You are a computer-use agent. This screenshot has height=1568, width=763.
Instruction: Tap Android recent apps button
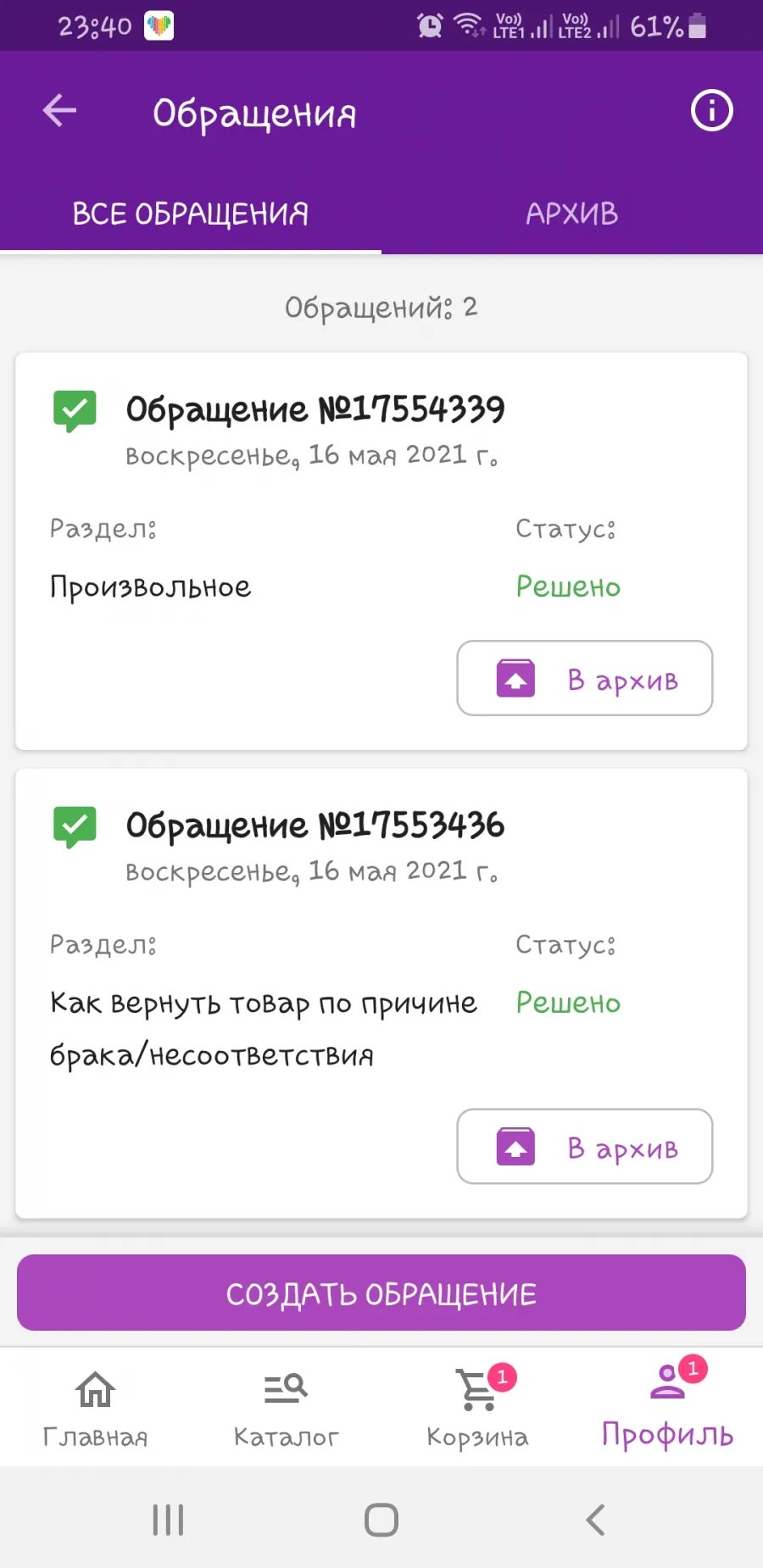tap(168, 1520)
